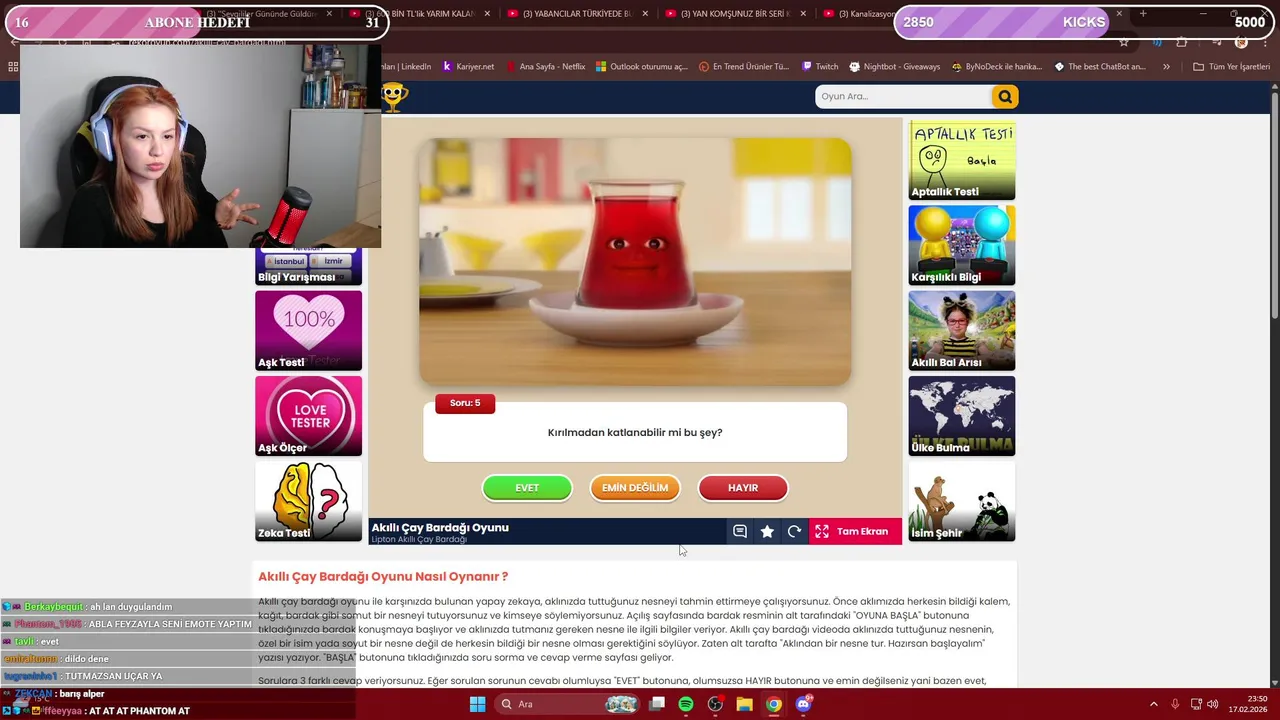The image size is (1280, 720).
Task: Click the question text Kırılmadan katlanabilir mi
Action: coord(635,433)
